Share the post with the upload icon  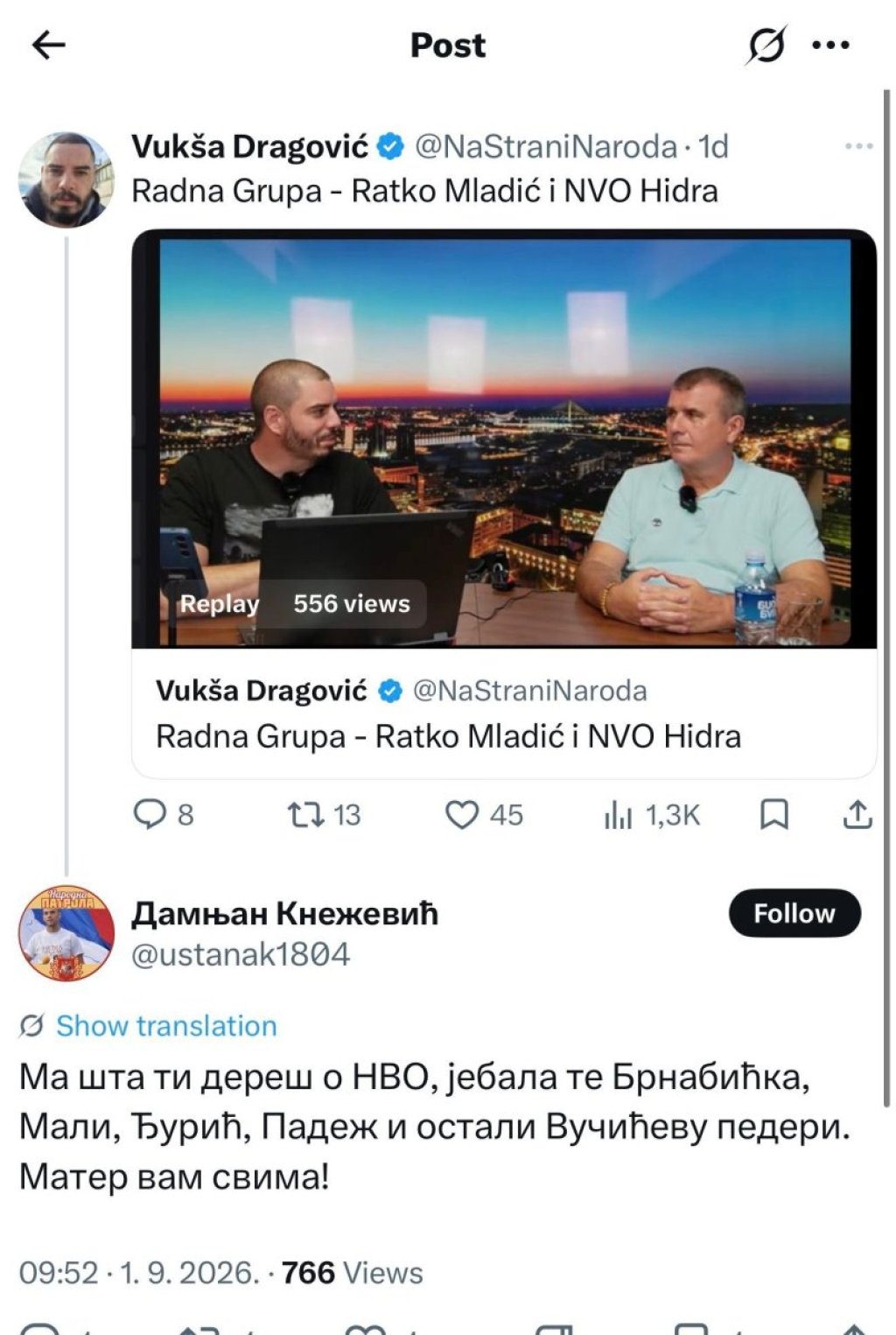tap(857, 815)
